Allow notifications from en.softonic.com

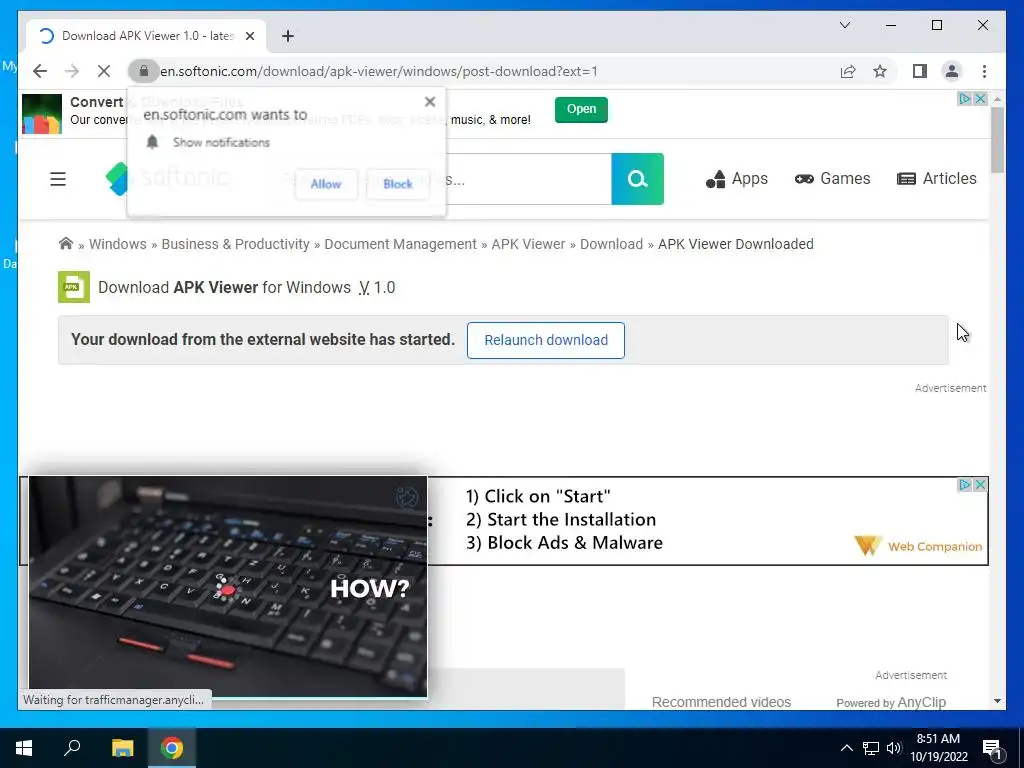[x=326, y=184]
